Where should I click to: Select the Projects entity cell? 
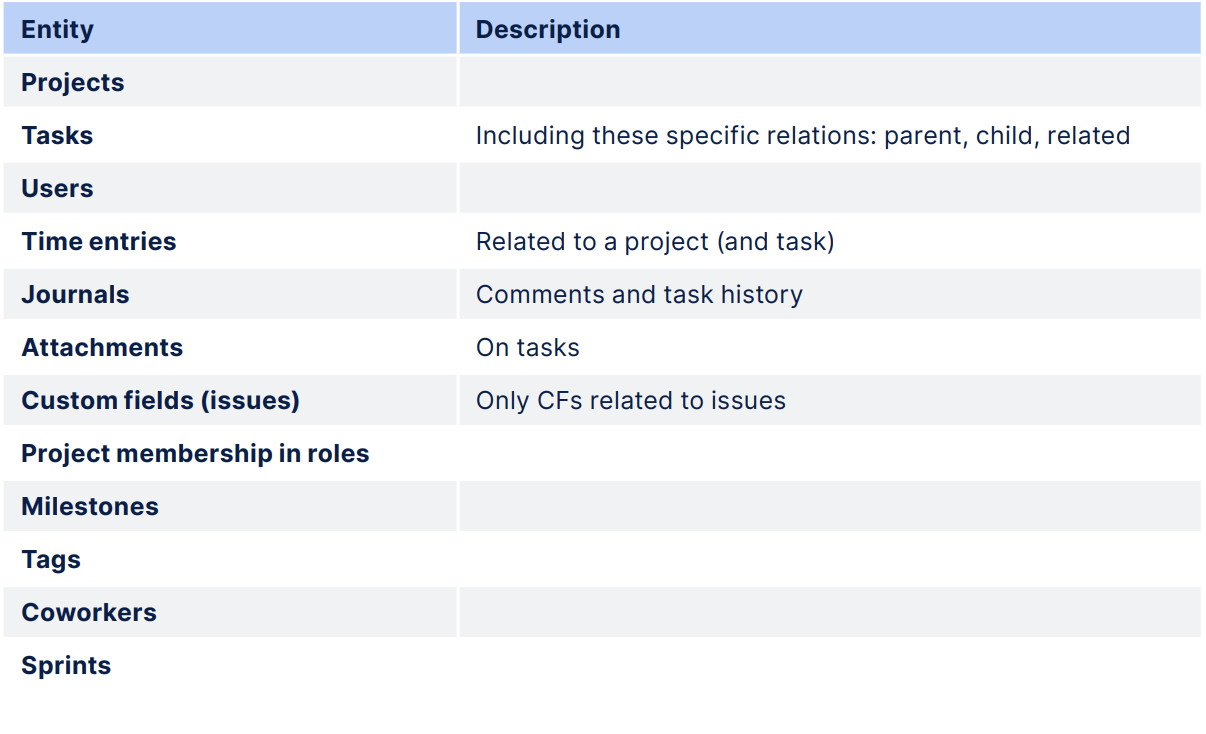(x=73, y=83)
